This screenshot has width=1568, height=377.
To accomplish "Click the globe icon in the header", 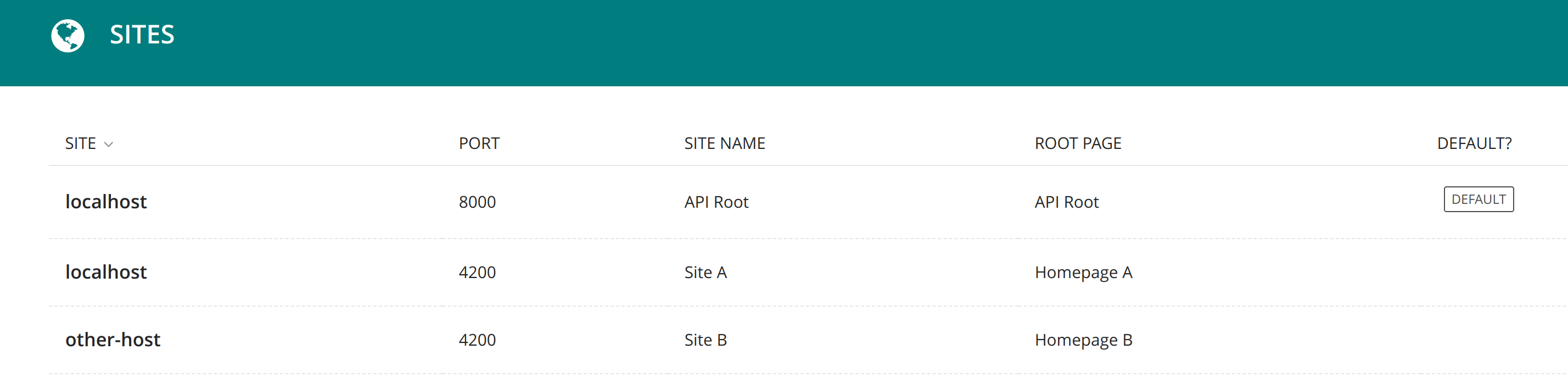I will click(x=68, y=35).
